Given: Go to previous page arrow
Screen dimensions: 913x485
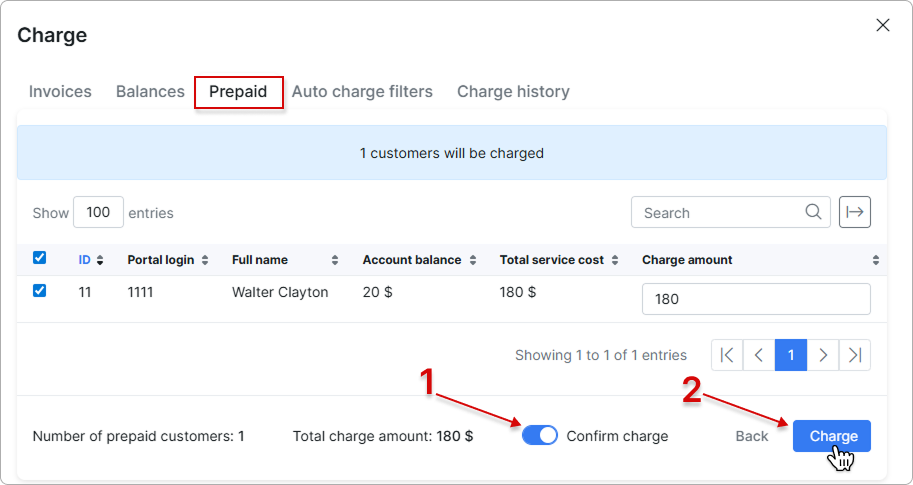Looking at the screenshot, I should pos(759,355).
